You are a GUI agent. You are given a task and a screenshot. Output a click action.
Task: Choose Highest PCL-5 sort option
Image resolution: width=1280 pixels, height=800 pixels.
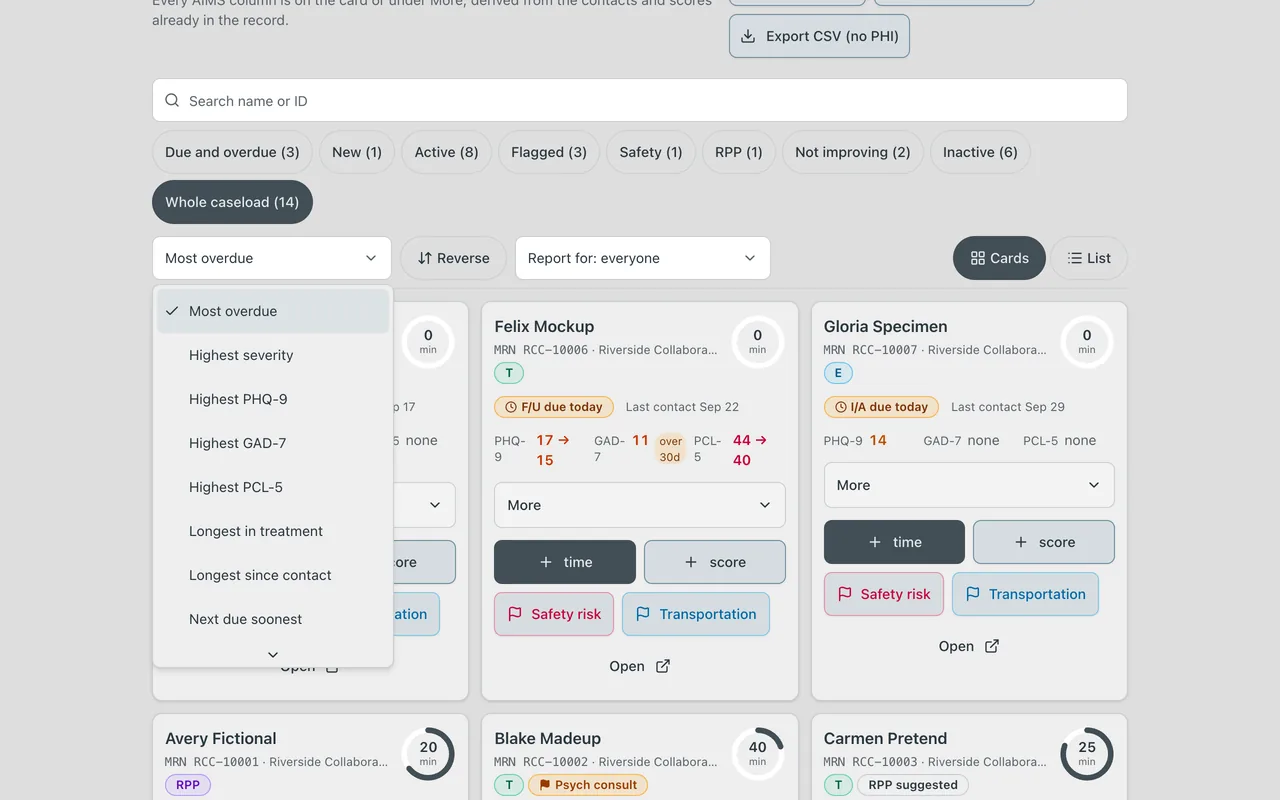pos(273,487)
